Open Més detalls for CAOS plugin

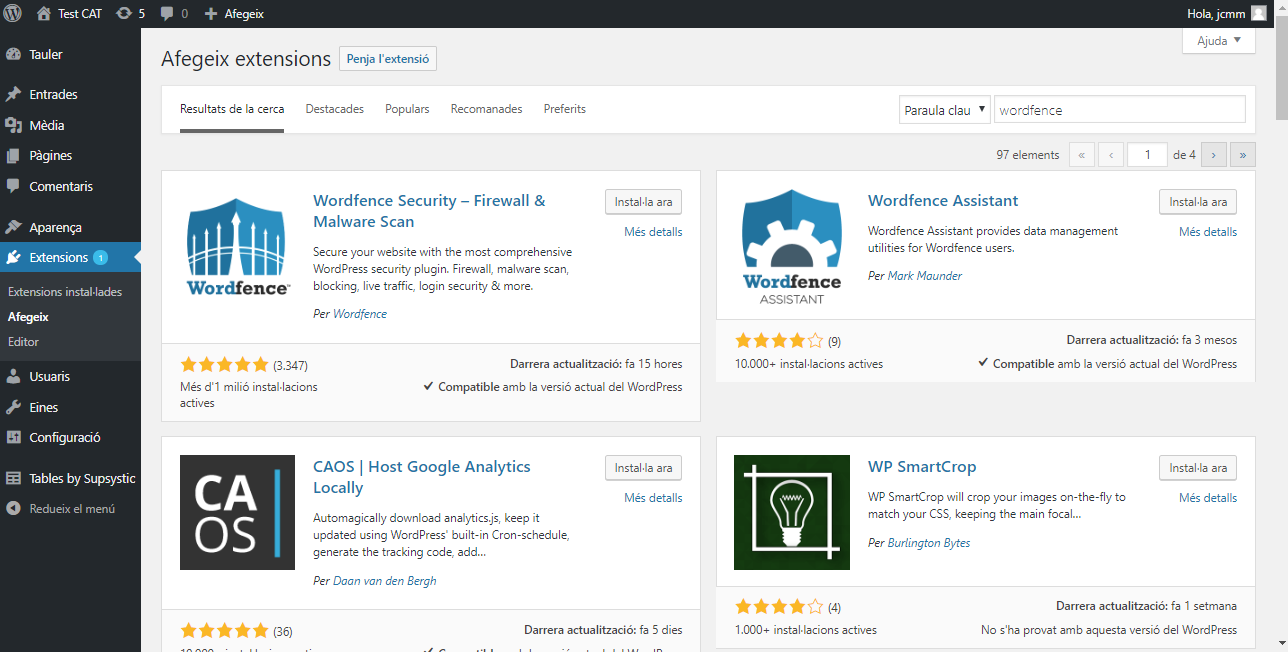point(653,498)
